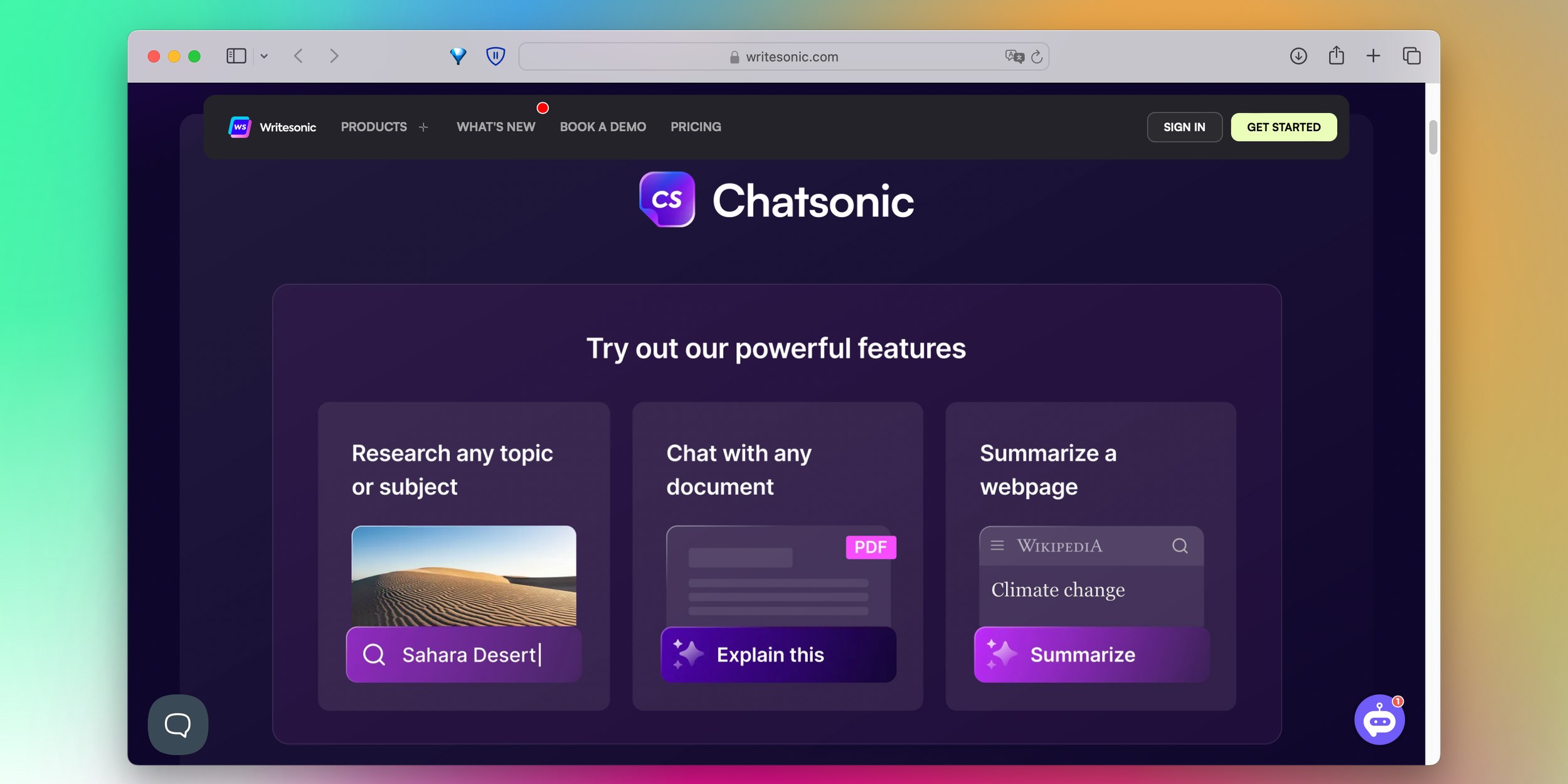Add a new tab with plus icon
Viewport: 1568px width, 784px height.
pyautogui.click(x=1373, y=56)
